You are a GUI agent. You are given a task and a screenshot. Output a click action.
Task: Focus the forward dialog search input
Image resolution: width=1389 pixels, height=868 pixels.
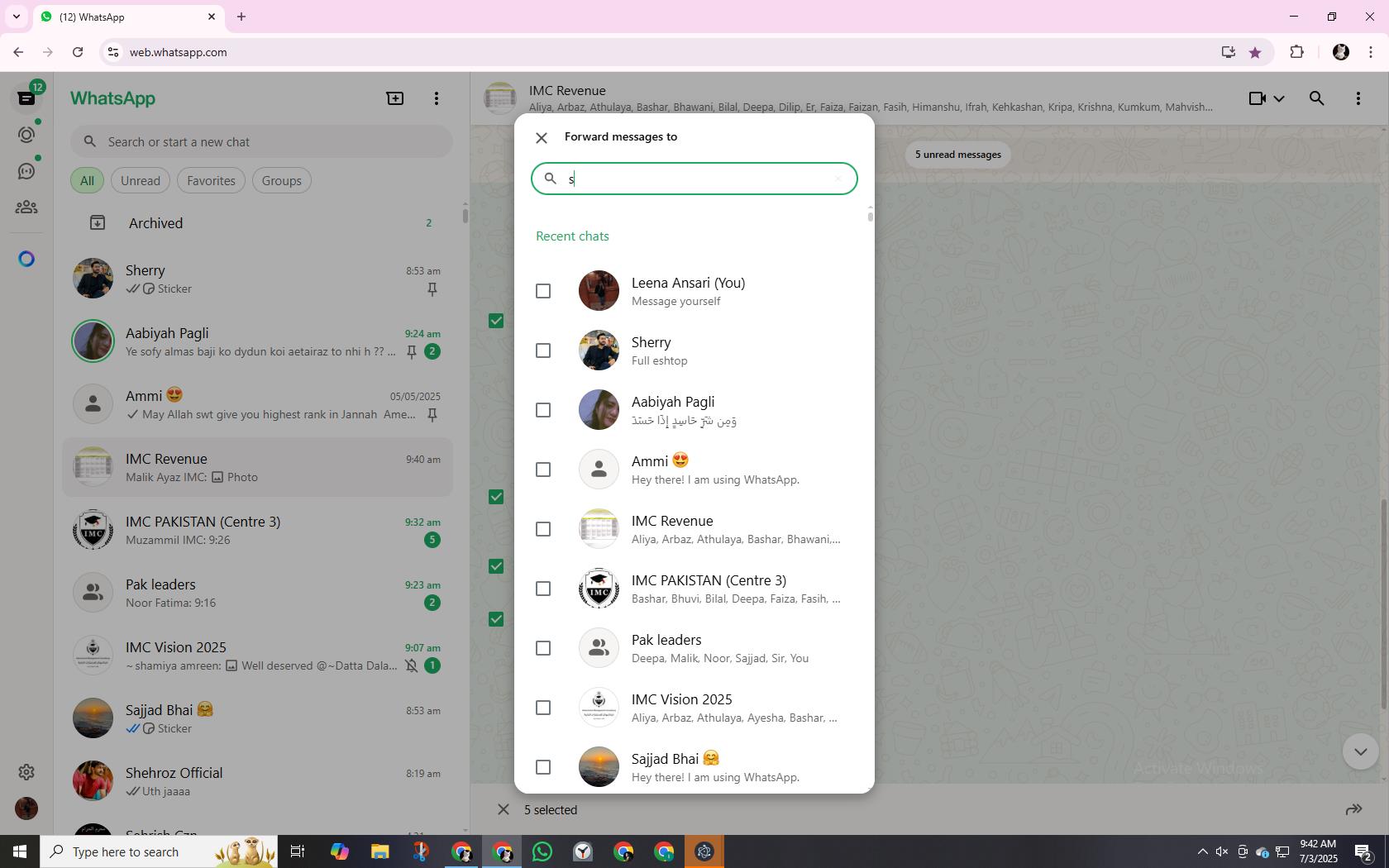(x=694, y=179)
